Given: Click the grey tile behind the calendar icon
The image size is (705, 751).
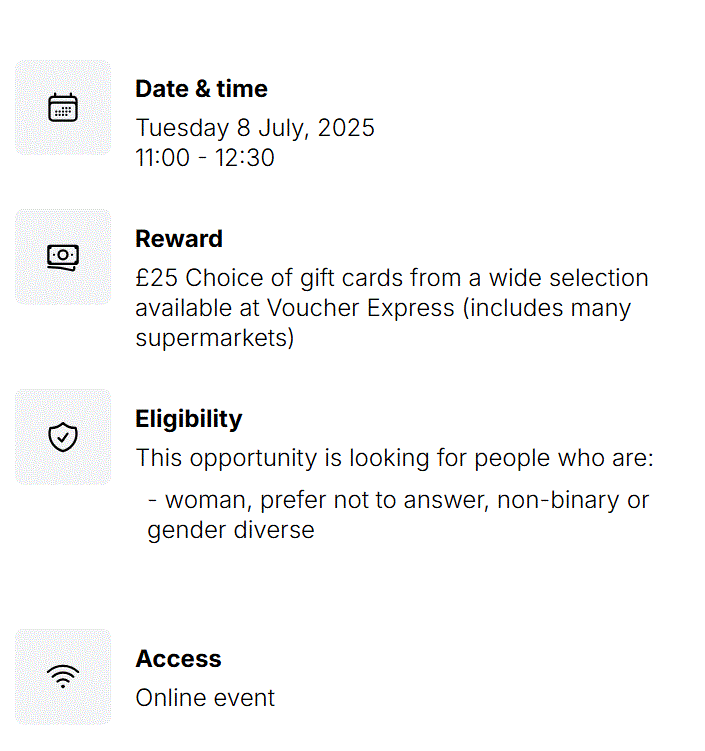Looking at the screenshot, I should 63,107.
